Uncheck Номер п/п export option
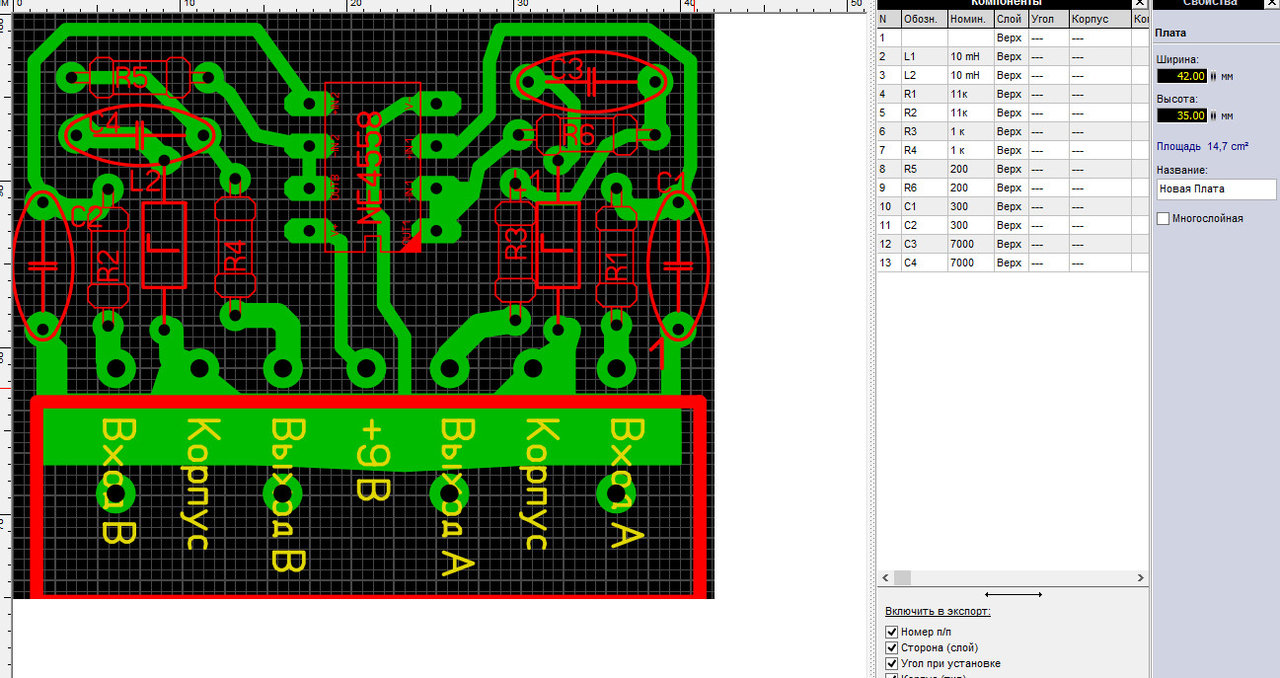 (x=892, y=632)
